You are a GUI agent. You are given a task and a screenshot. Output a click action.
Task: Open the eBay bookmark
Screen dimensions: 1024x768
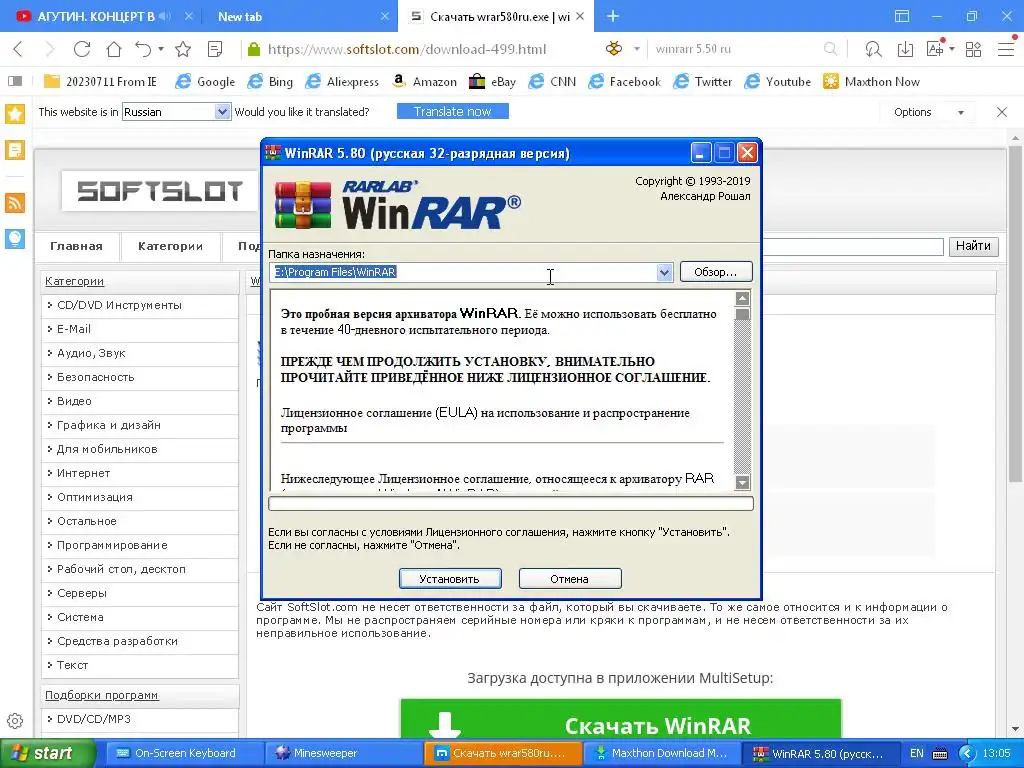pyautogui.click(x=492, y=81)
